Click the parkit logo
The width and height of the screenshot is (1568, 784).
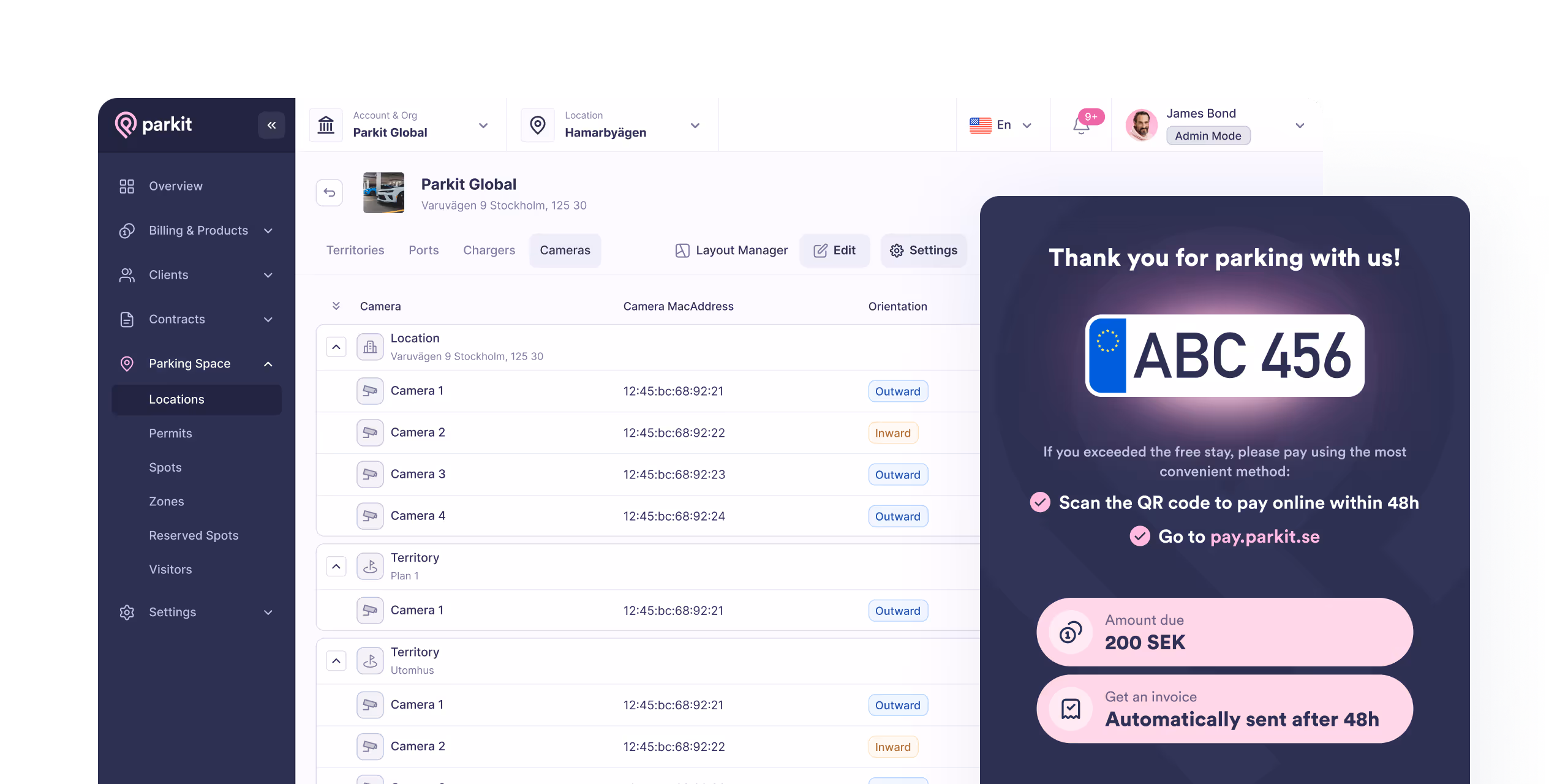point(153,125)
